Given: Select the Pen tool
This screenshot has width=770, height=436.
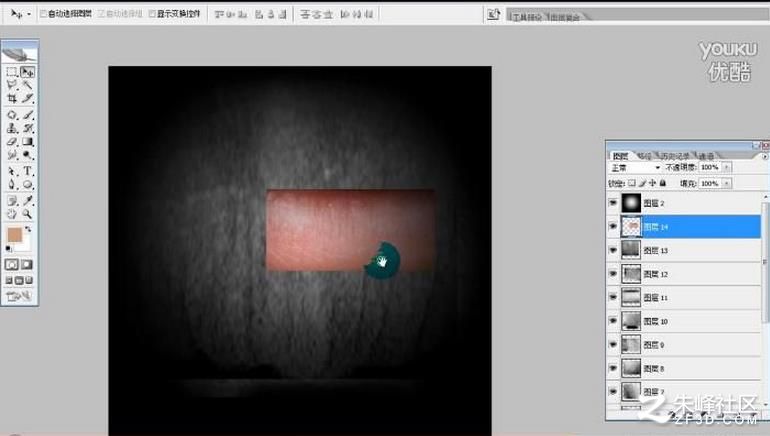Looking at the screenshot, I should [12, 184].
